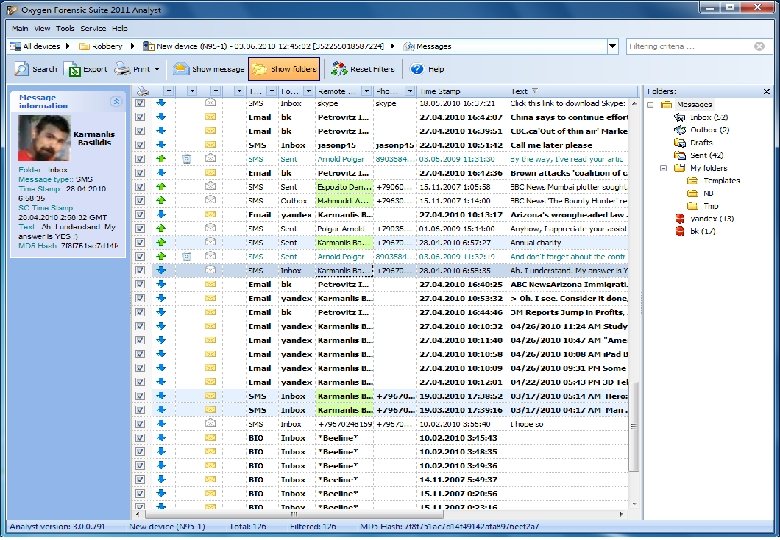Collapse the Messages root folder
The height and width of the screenshot is (540, 780).
click(x=650, y=104)
